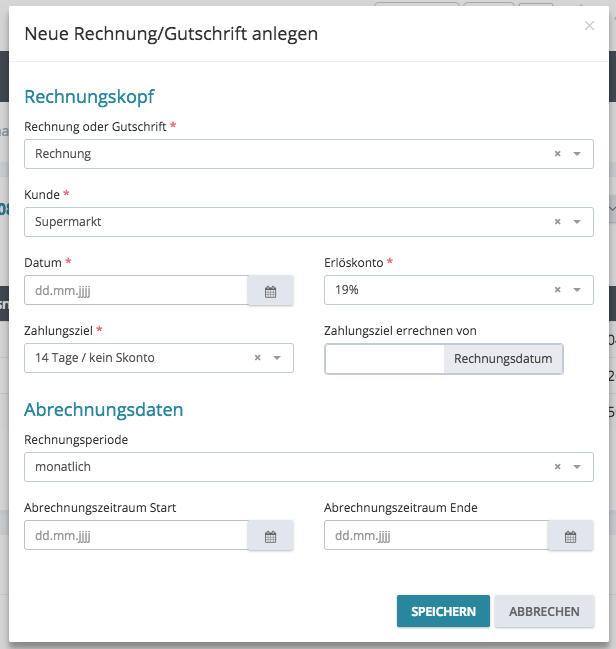Clear the selected Kunde Supermarkt

click(x=557, y=222)
